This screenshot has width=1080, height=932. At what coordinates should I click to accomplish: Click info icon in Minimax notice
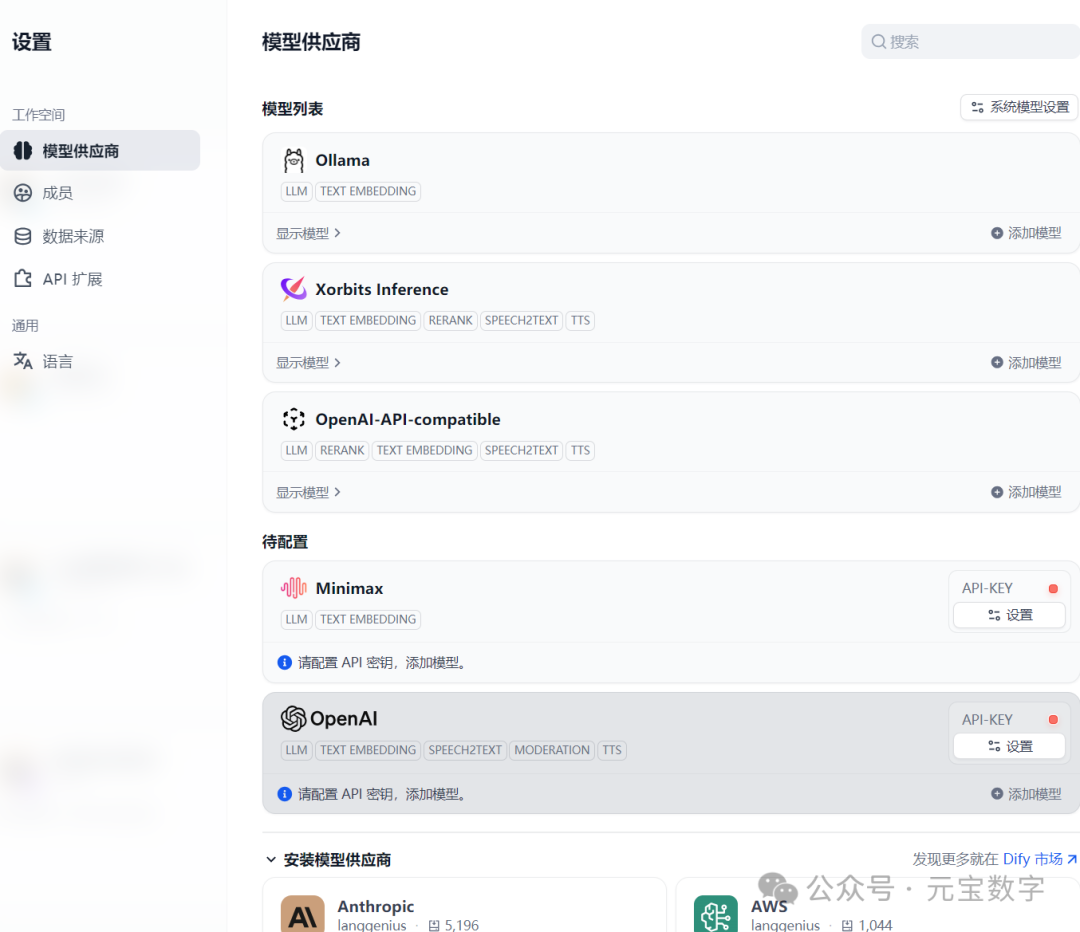click(x=284, y=662)
